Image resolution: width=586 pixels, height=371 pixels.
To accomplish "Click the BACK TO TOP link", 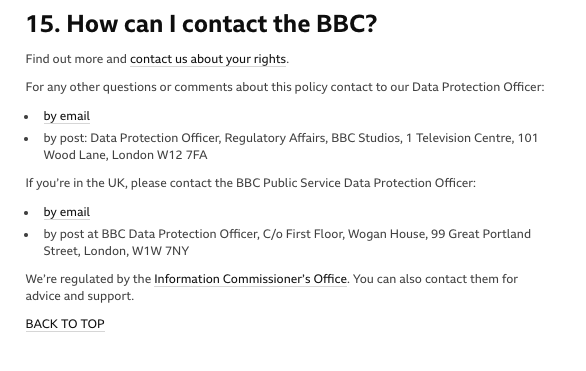I will [x=65, y=324].
